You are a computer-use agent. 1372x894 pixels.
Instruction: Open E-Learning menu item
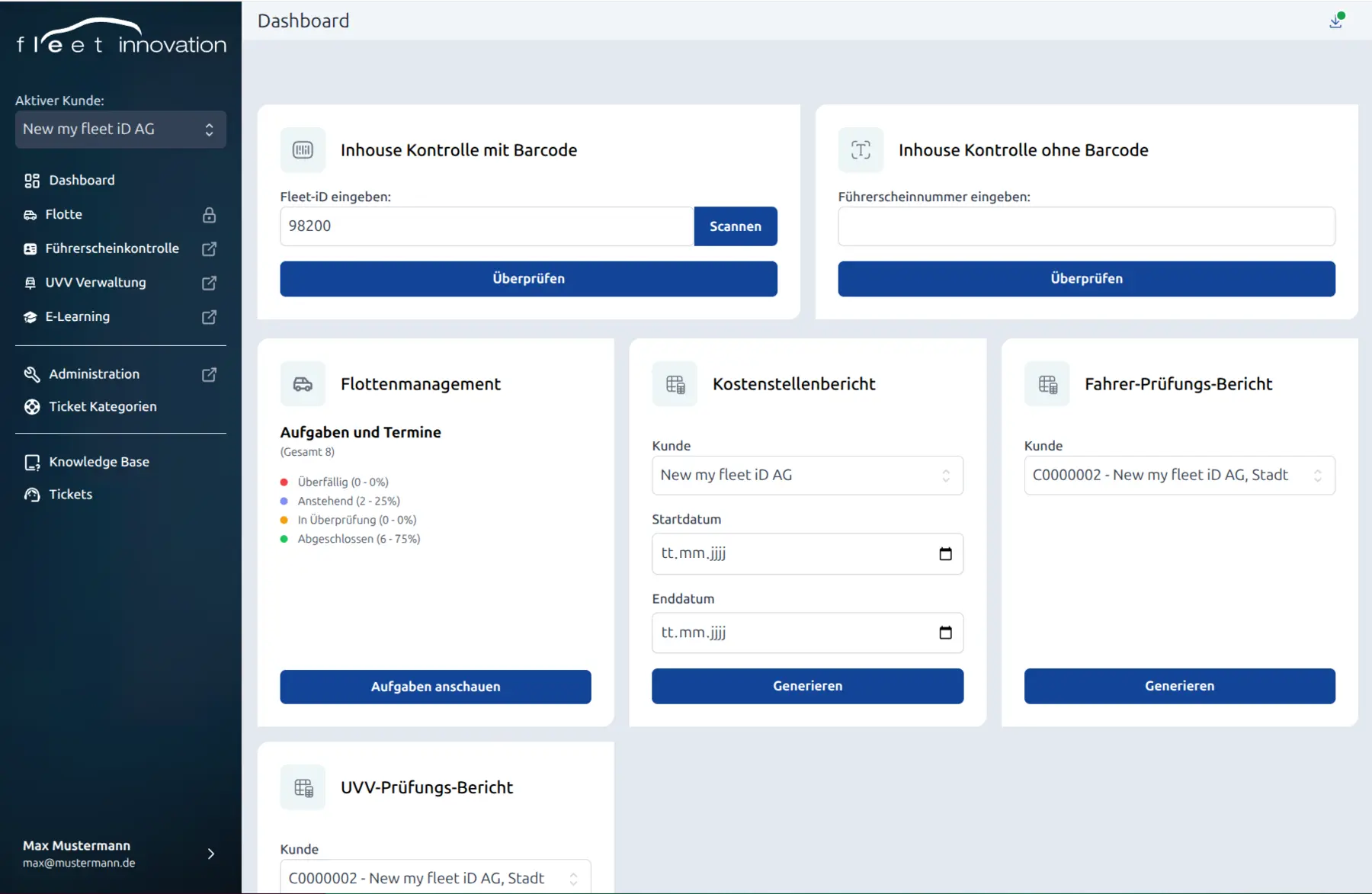77,317
